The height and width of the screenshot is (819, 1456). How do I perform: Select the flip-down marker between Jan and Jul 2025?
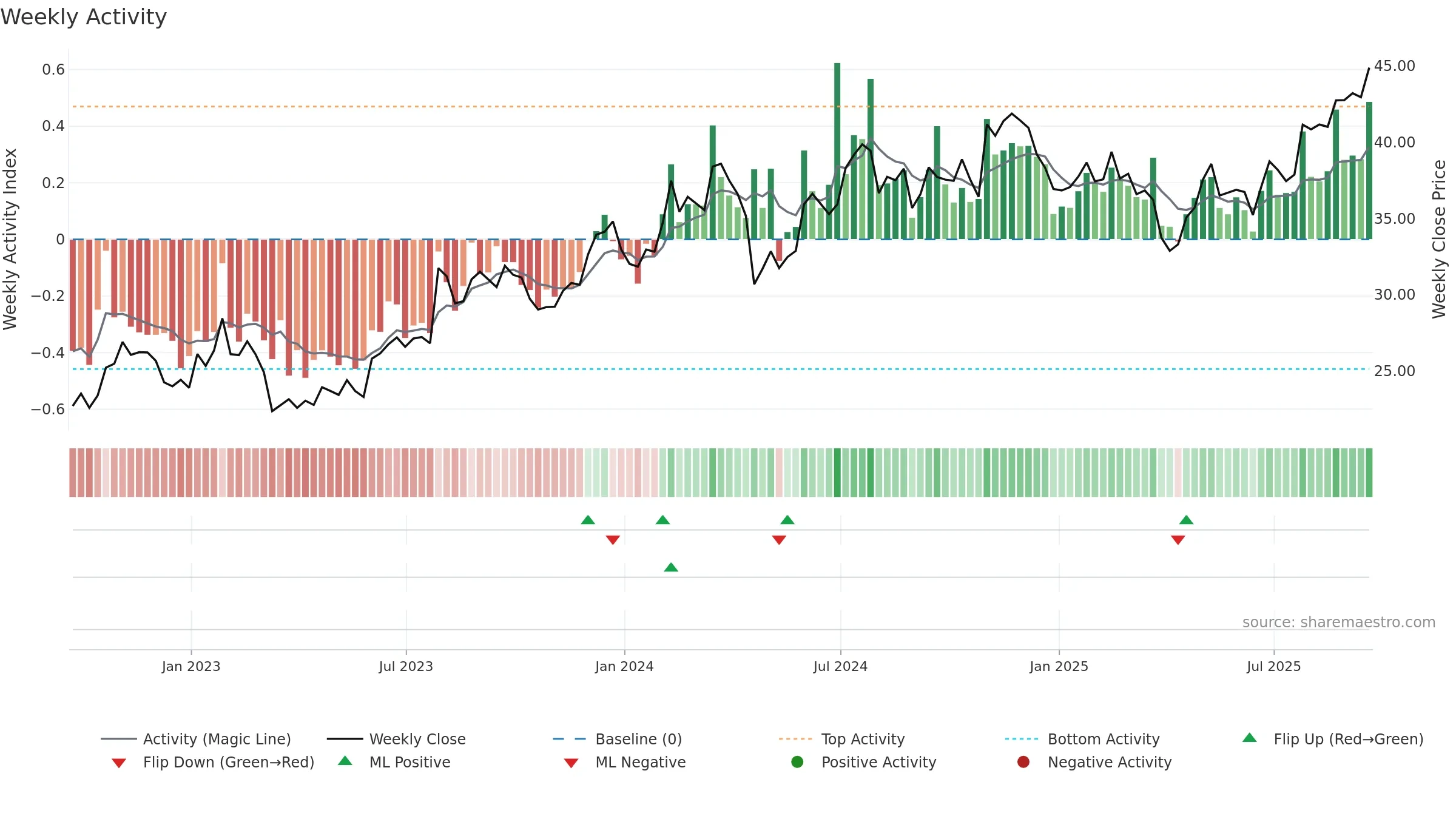click(x=1178, y=540)
